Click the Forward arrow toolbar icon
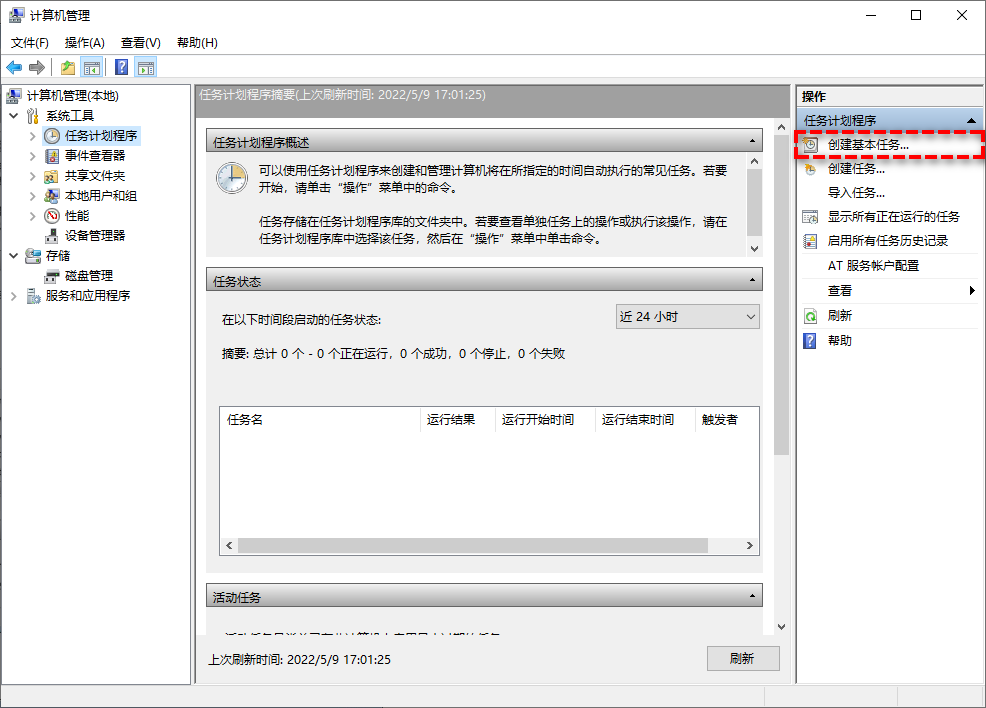986x708 pixels. tap(37, 67)
